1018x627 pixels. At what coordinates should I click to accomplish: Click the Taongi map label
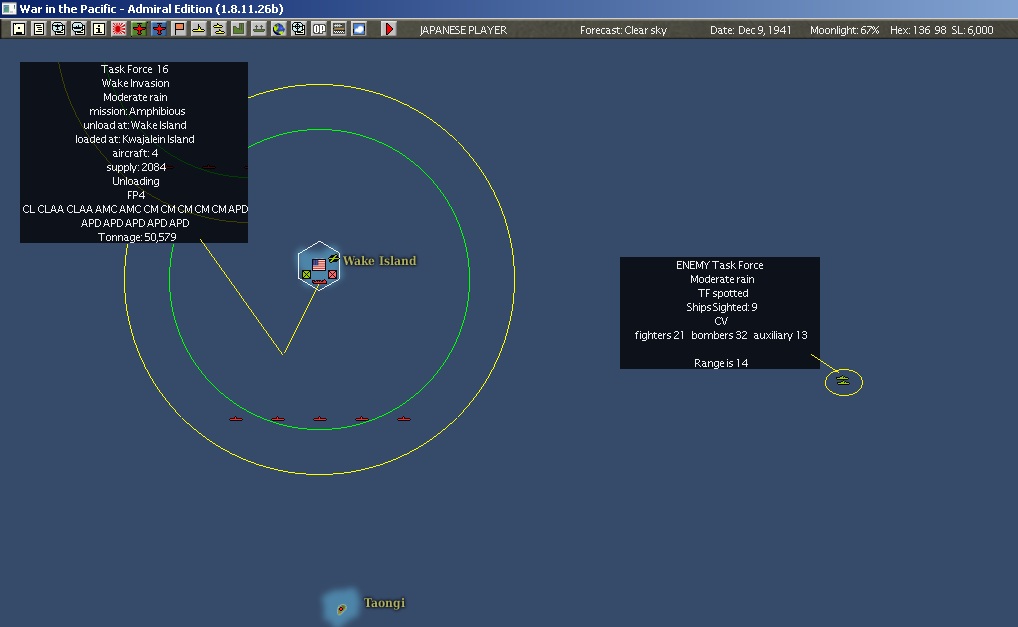pos(384,603)
